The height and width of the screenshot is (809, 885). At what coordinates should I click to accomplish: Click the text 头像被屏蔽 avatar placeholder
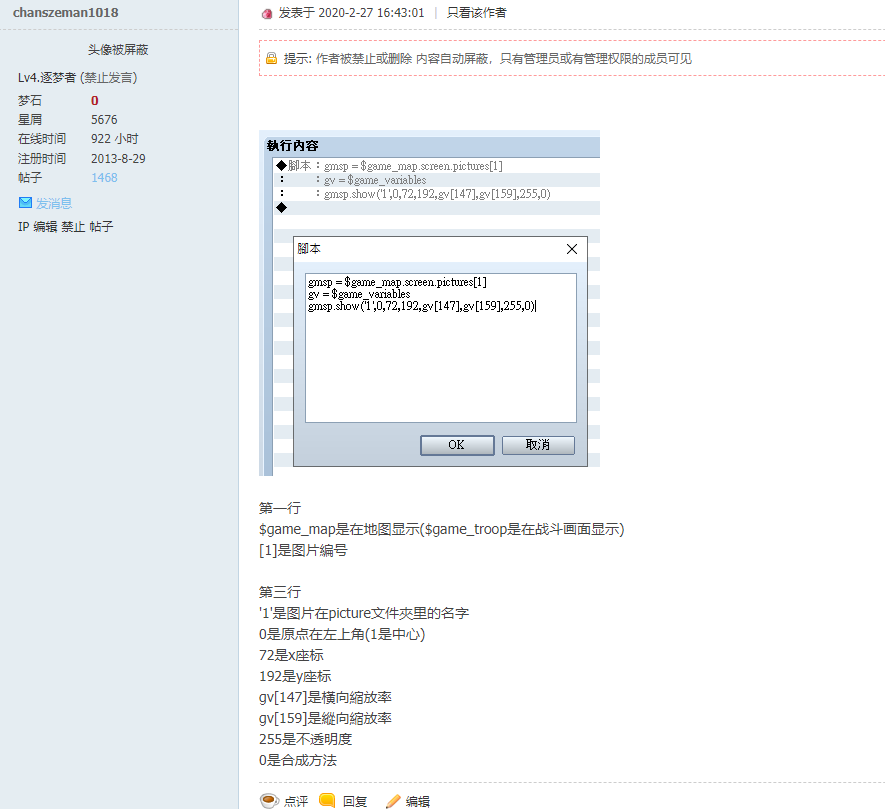(x=118, y=50)
